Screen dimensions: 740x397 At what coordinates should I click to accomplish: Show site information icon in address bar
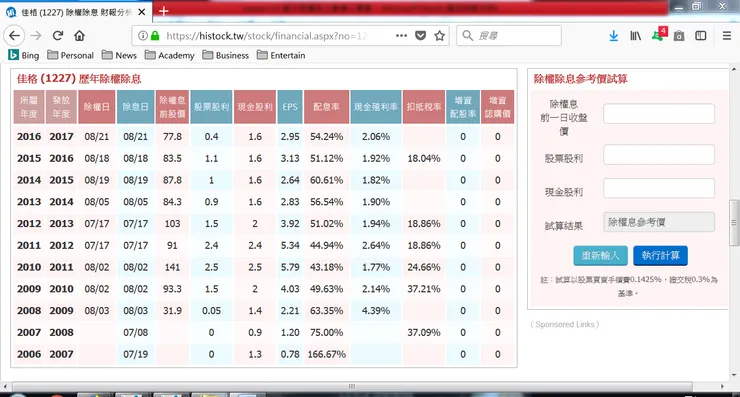[142, 35]
